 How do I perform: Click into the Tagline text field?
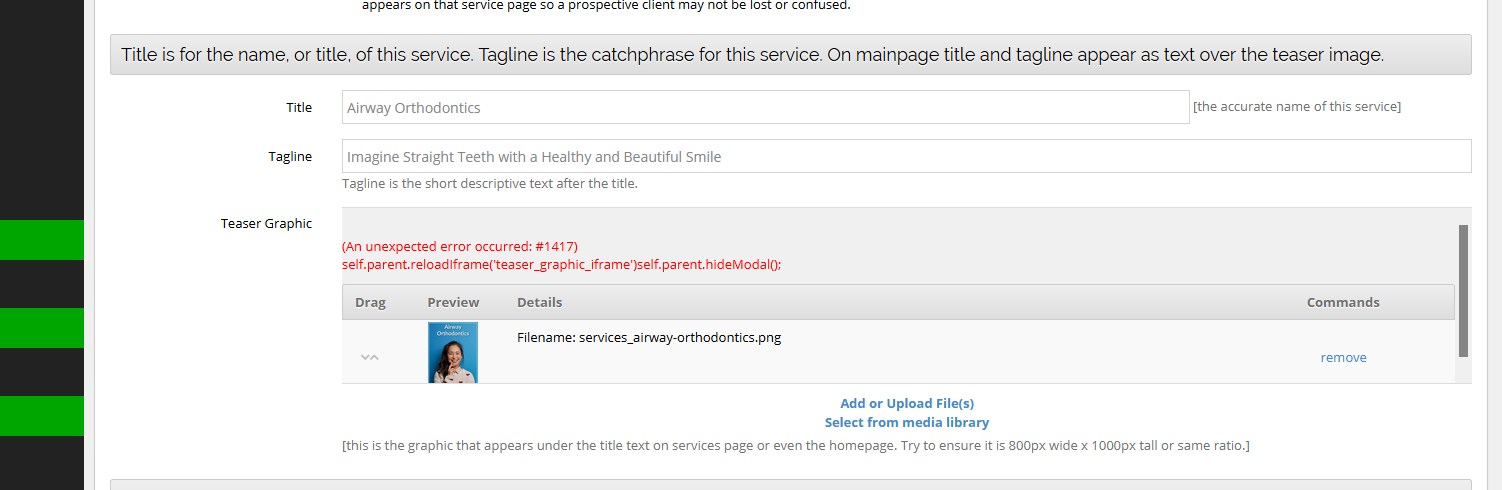906,156
